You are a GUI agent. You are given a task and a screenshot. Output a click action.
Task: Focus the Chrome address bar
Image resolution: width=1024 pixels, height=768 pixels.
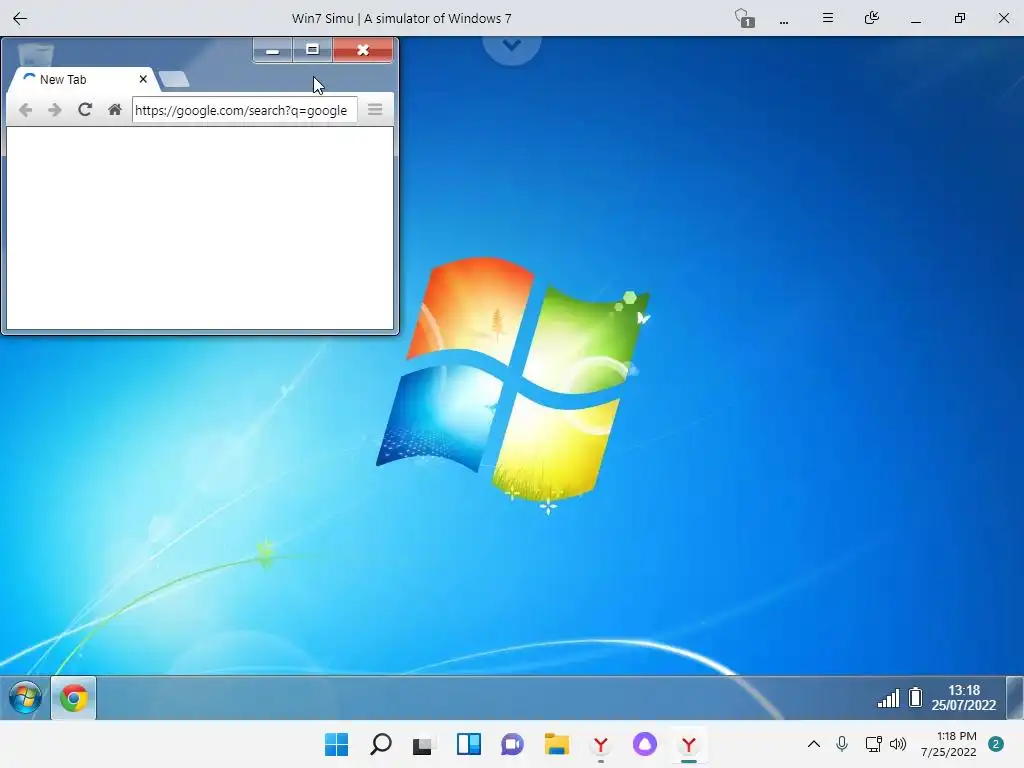pyautogui.click(x=244, y=110)
